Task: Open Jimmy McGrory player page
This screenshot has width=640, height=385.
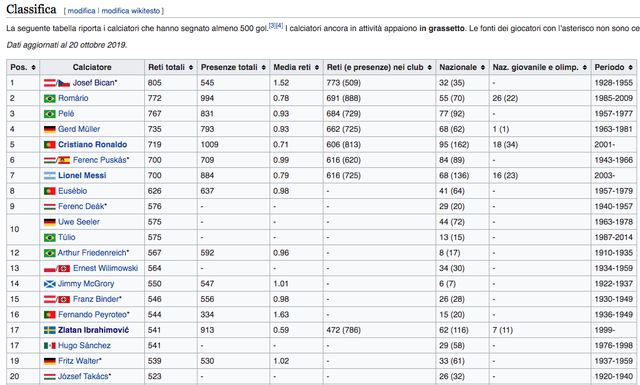Action: point(86,284)
